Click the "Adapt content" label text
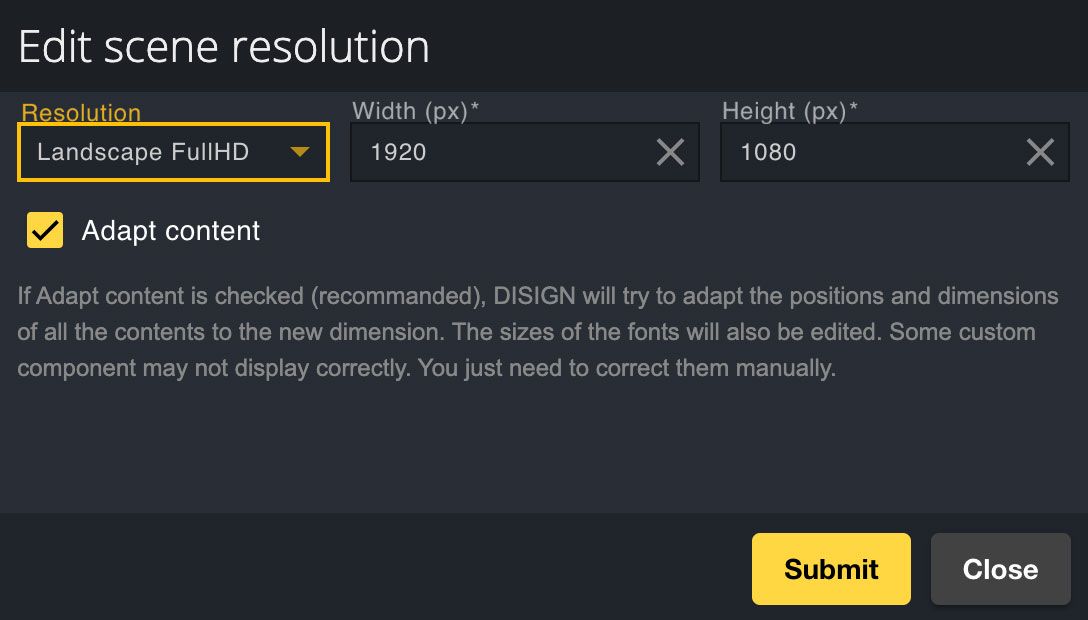 (171, 231)
